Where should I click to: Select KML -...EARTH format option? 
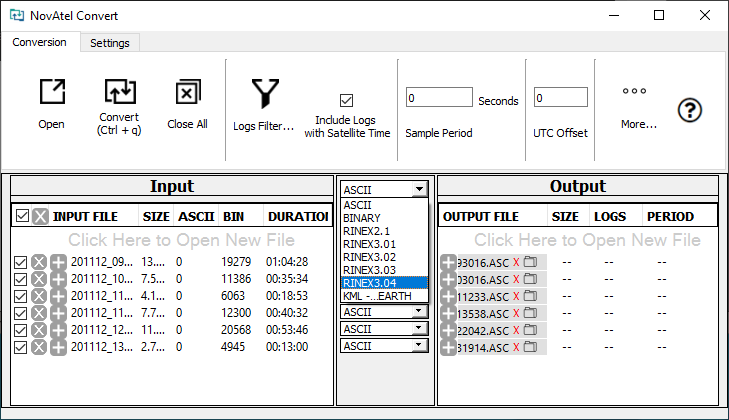tap(384, 296)
